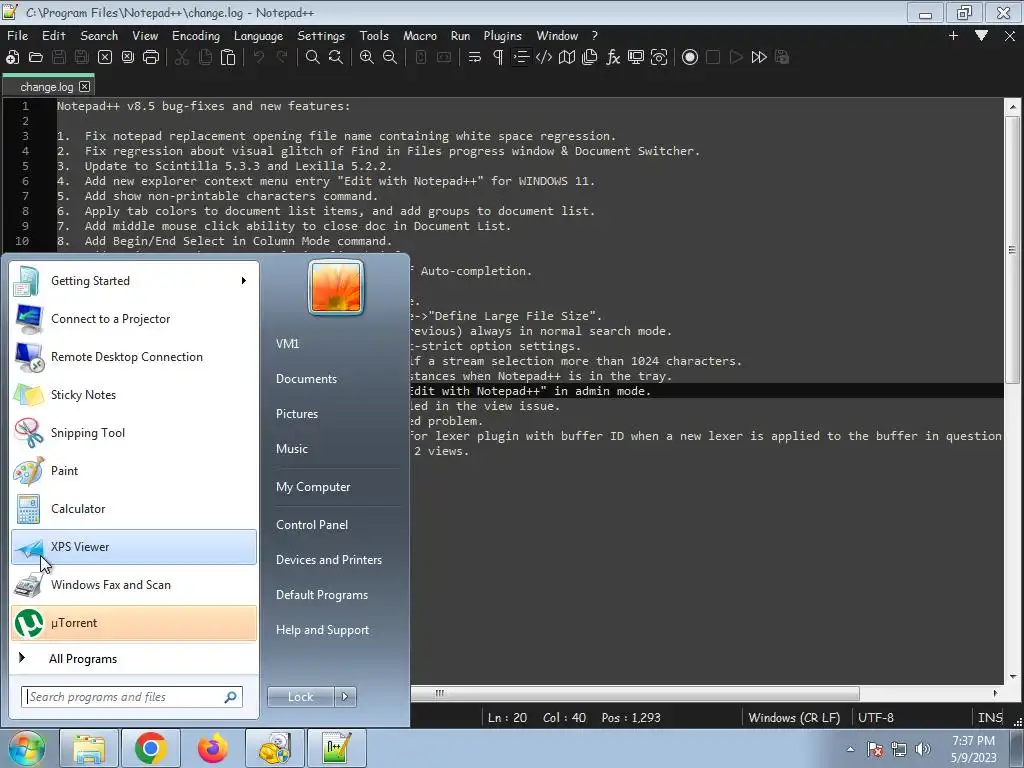Image resolution: width=1024 pixels, height=768 pixels.
Task: Click the monitoring eye toolbar icon
Action: pos(659,57)
